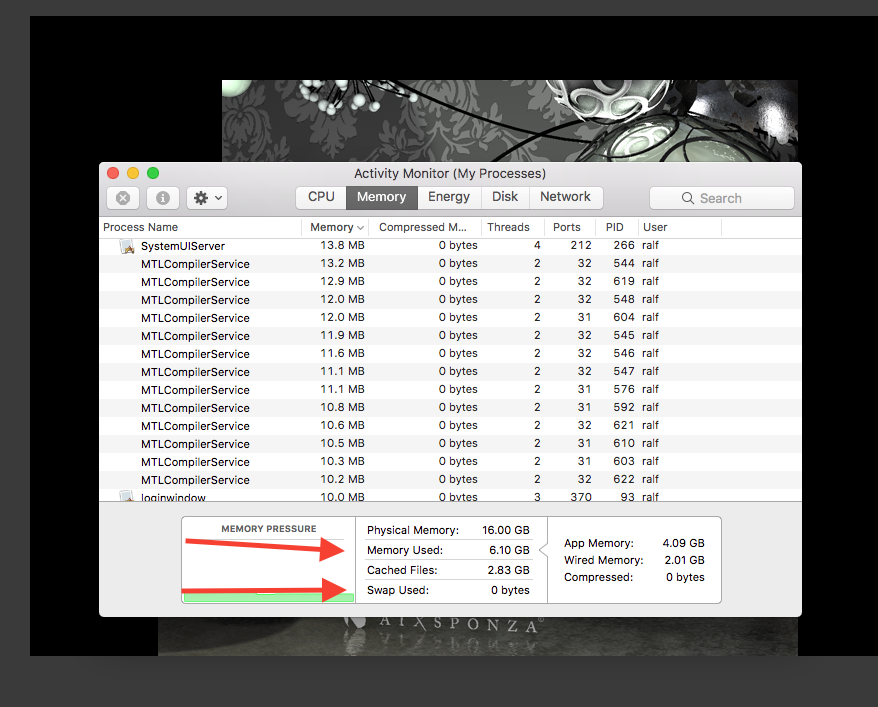Click the Quit Process stop icon

pyautogui.click(x=123, y=198)
